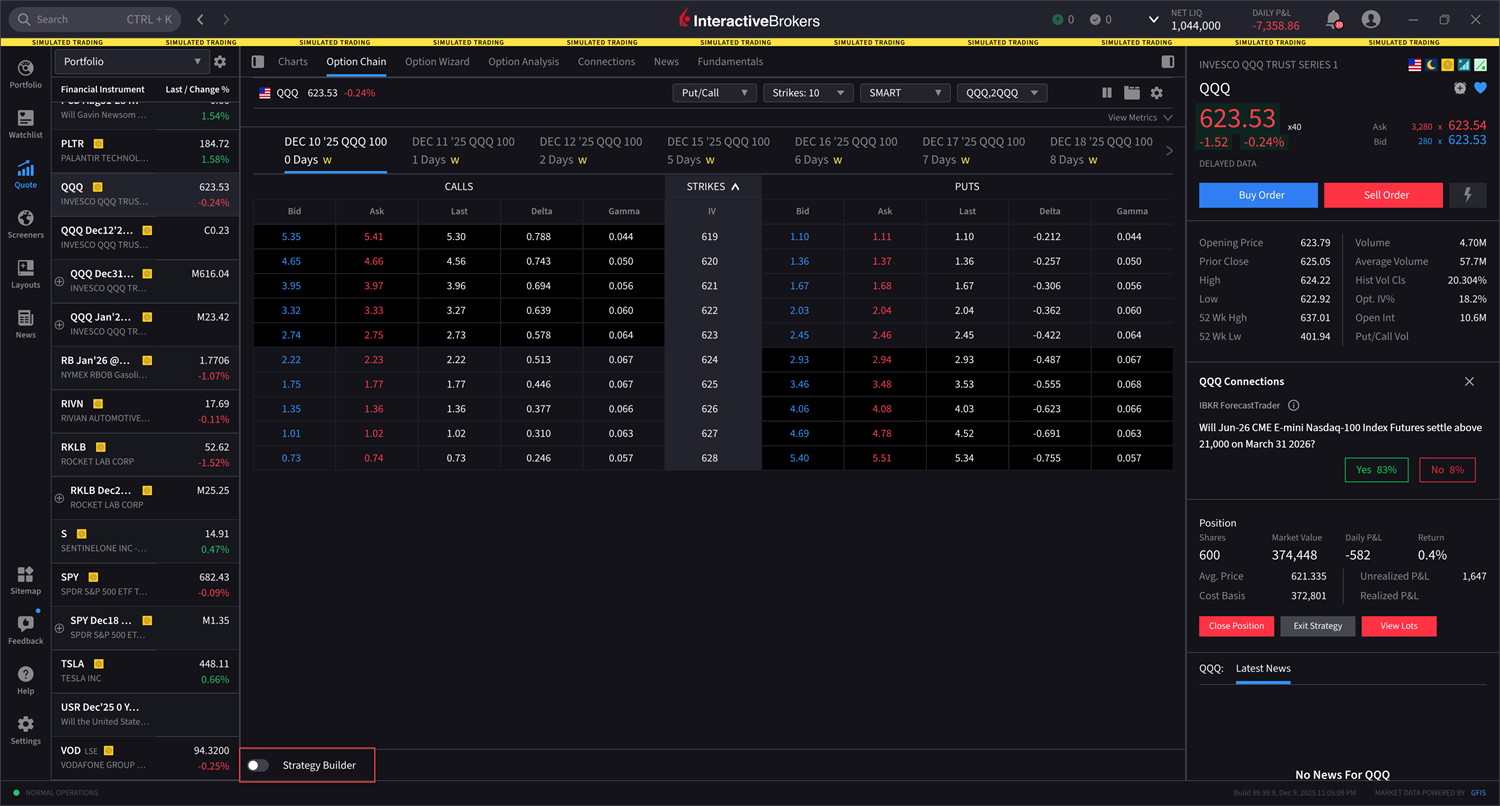
Task: Open the notifications bell in the title bar
Action: point(1331,18)
